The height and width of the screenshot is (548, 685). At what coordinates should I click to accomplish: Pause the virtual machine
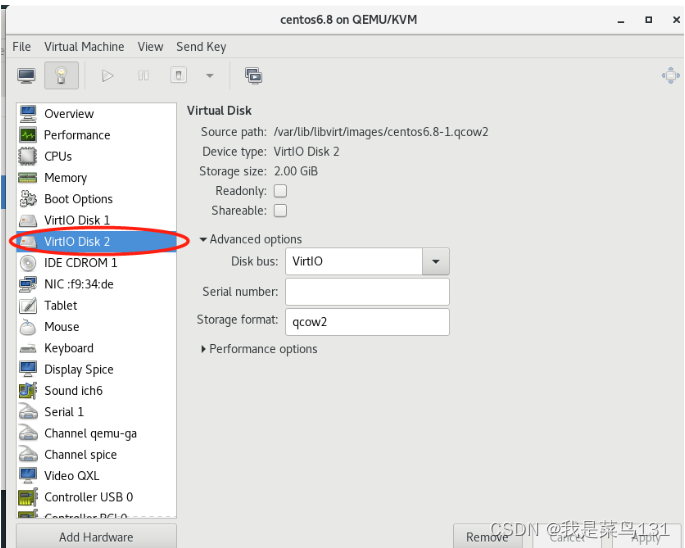click(143, 76)
